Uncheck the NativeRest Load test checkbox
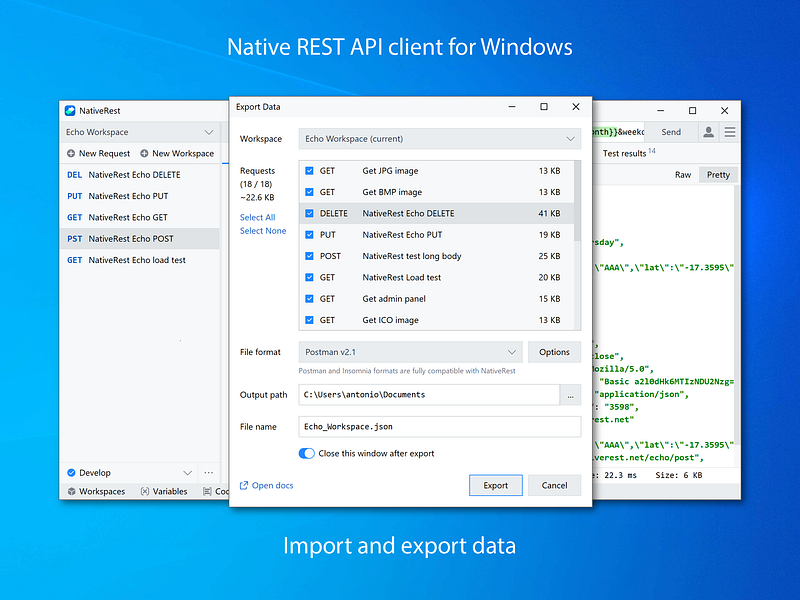The width and height of the screenshot is (800, 600). (309, 278)
